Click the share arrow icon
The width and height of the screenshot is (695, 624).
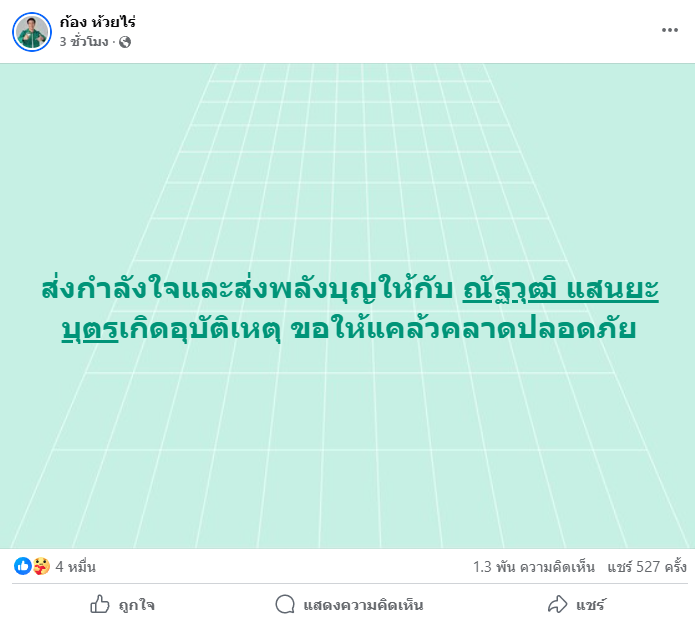557,604
